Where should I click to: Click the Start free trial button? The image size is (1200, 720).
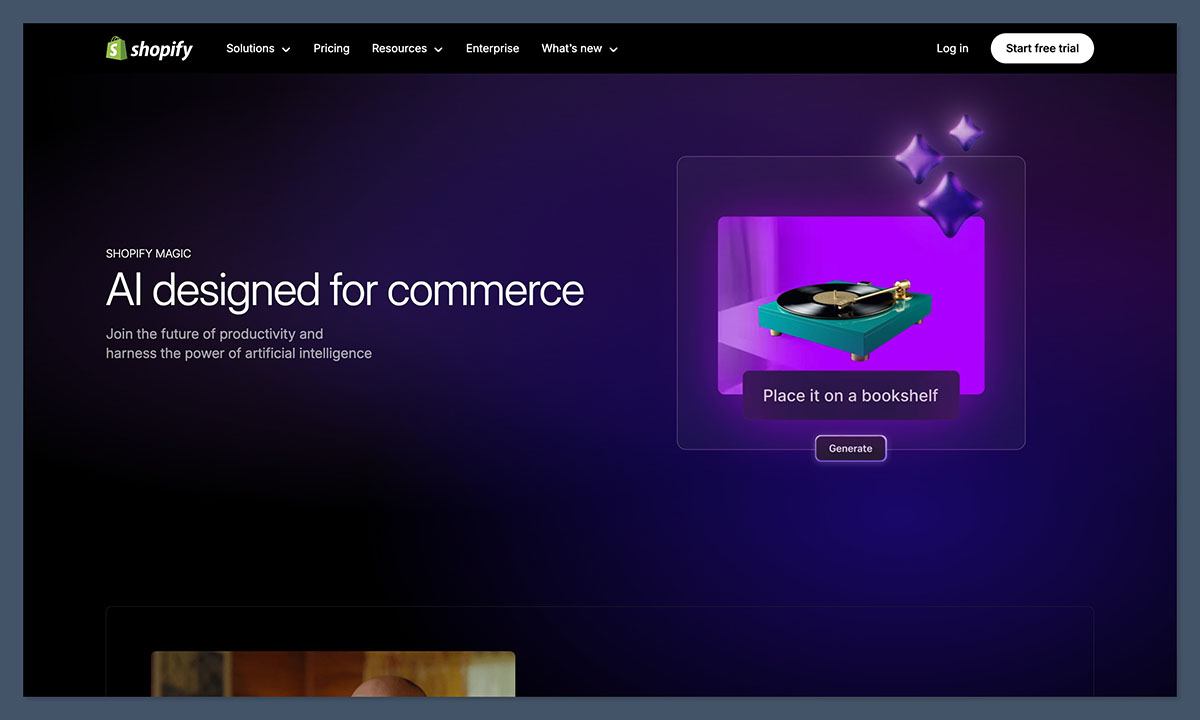1042,47
